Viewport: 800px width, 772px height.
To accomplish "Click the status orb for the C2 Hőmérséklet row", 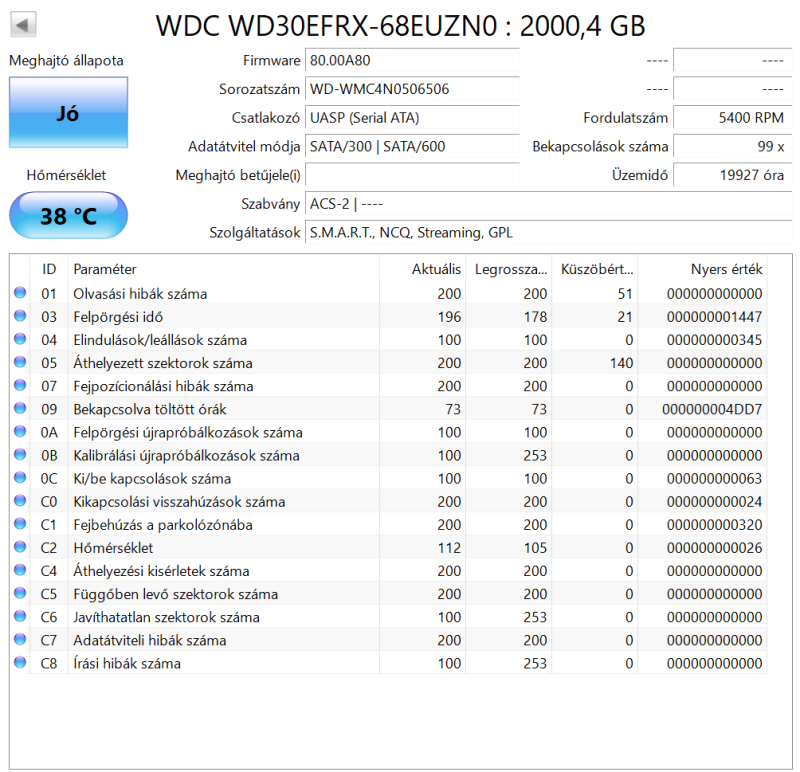I will [20, 547].
